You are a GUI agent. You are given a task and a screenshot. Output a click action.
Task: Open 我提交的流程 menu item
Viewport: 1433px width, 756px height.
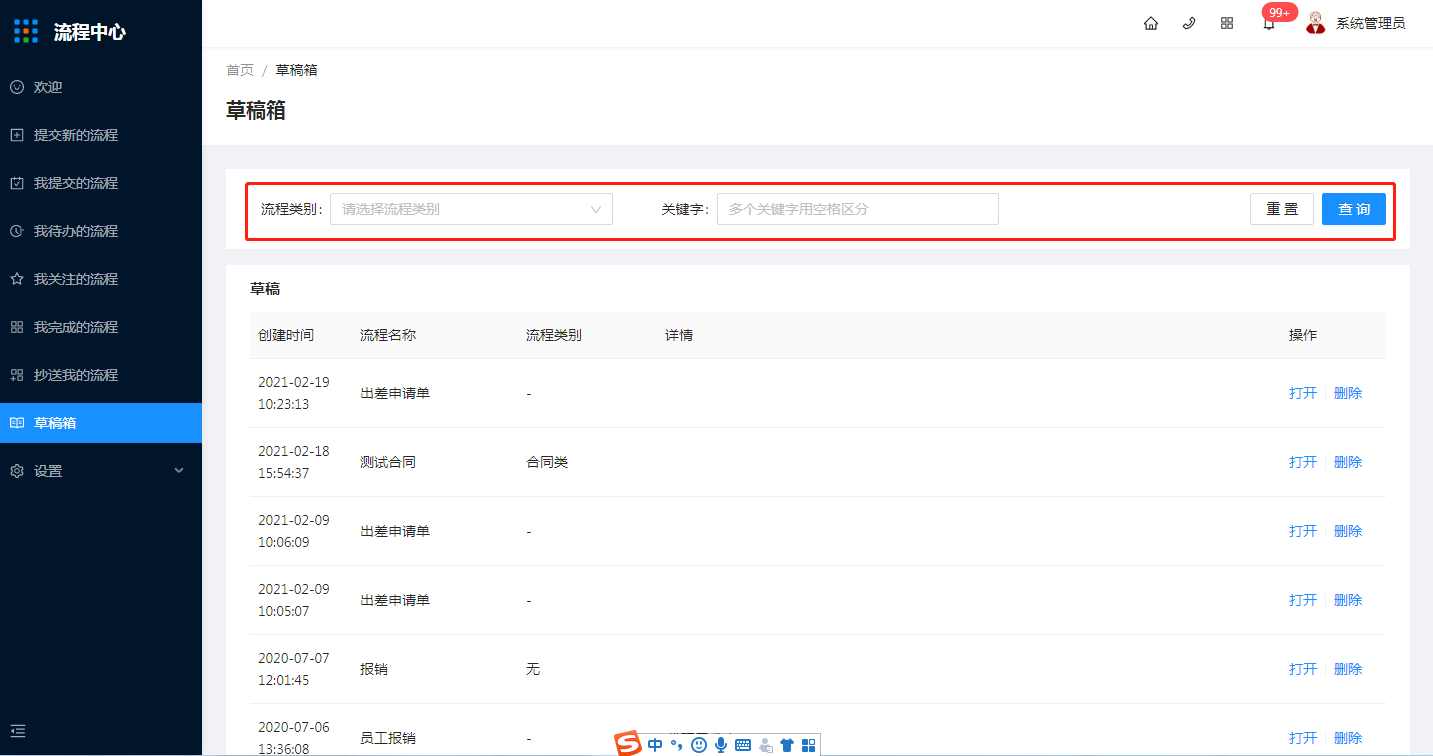click(x=101, y=183)
